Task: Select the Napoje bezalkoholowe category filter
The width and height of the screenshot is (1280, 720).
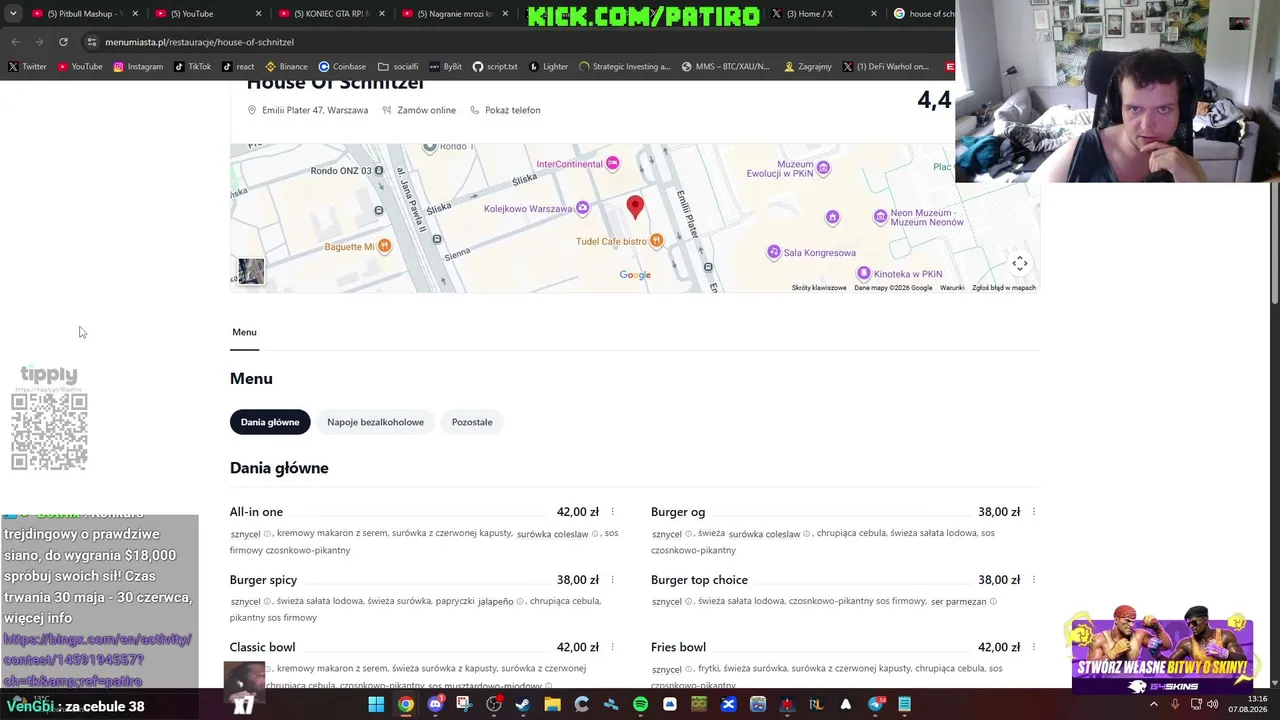Action: tap(375, 422)
